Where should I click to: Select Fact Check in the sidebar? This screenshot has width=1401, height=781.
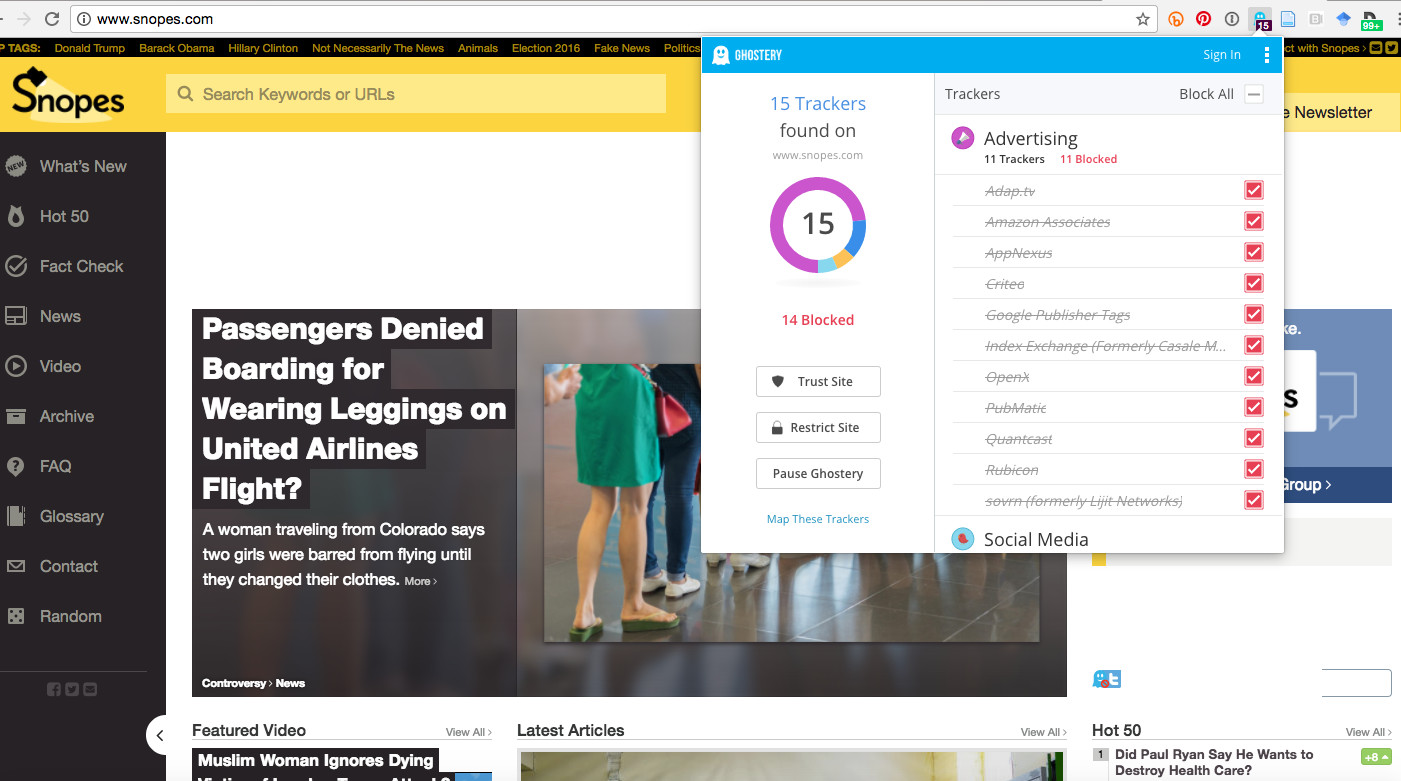81,266
